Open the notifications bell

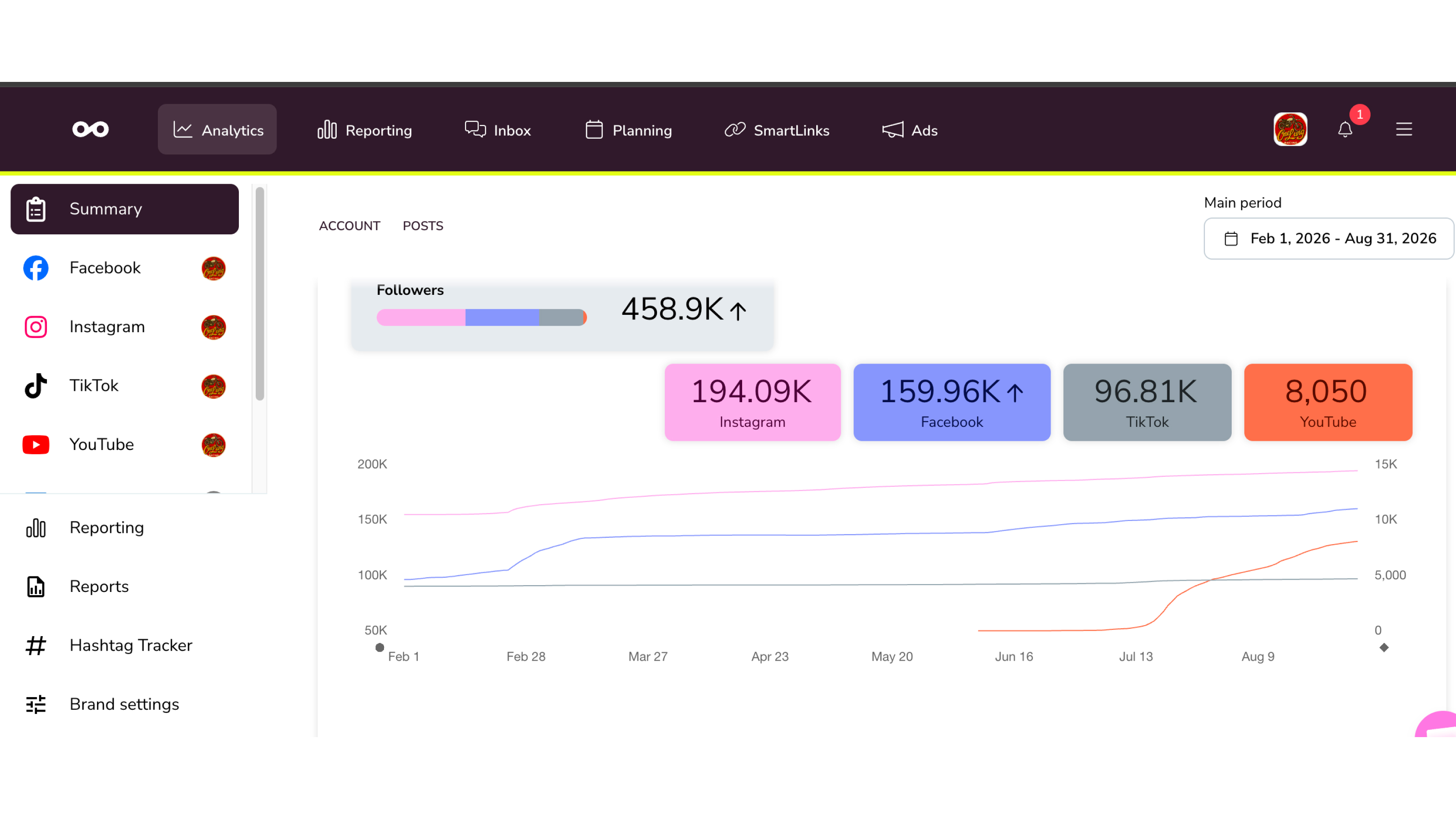click(x=1345, y=130)
